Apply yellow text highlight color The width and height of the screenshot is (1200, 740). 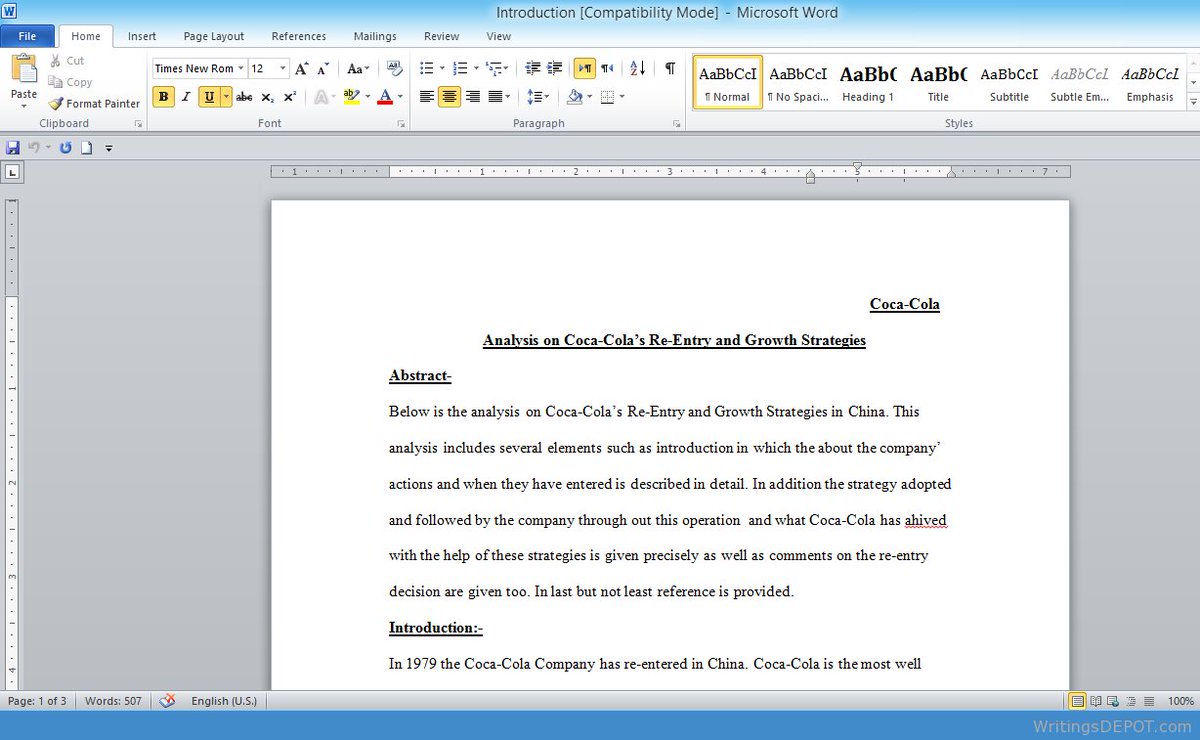[x=350, y=97]
